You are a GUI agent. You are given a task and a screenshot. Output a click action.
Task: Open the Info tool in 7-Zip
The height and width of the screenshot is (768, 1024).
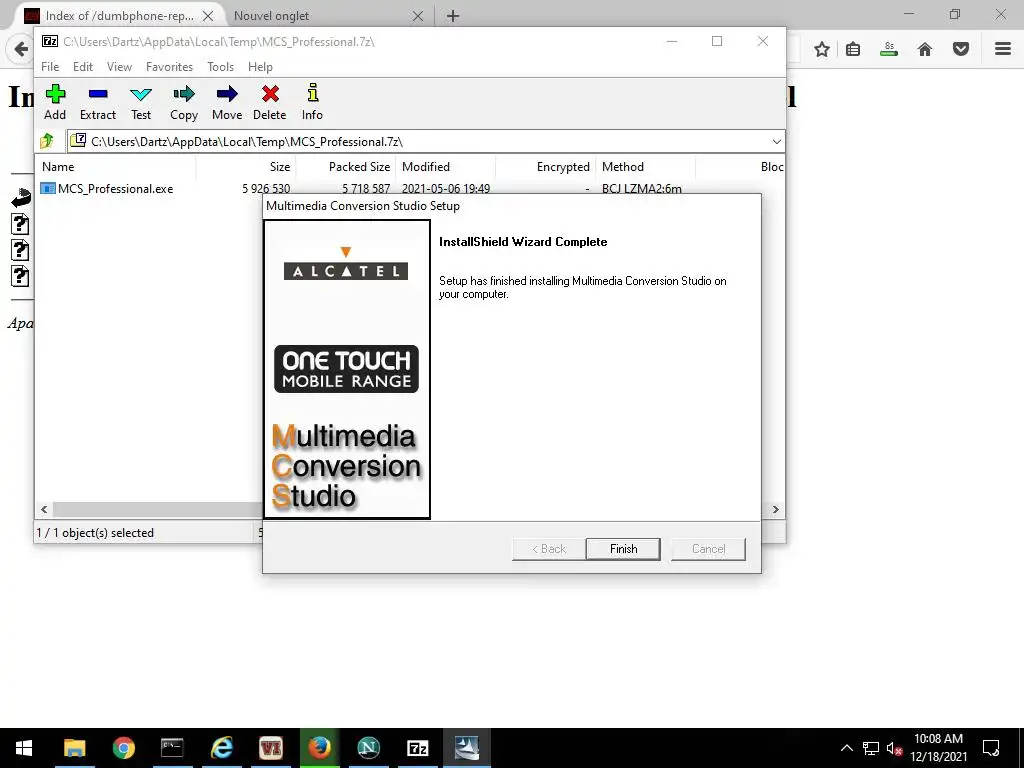coord(313,93)
